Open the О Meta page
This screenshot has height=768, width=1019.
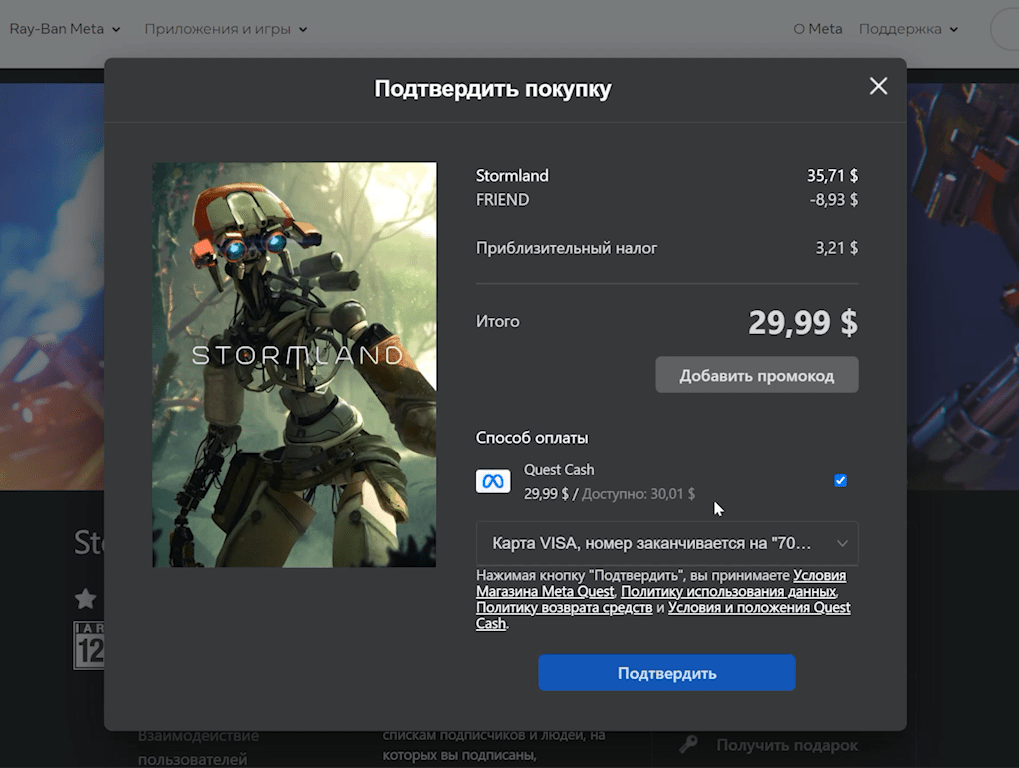coord(817,29)
